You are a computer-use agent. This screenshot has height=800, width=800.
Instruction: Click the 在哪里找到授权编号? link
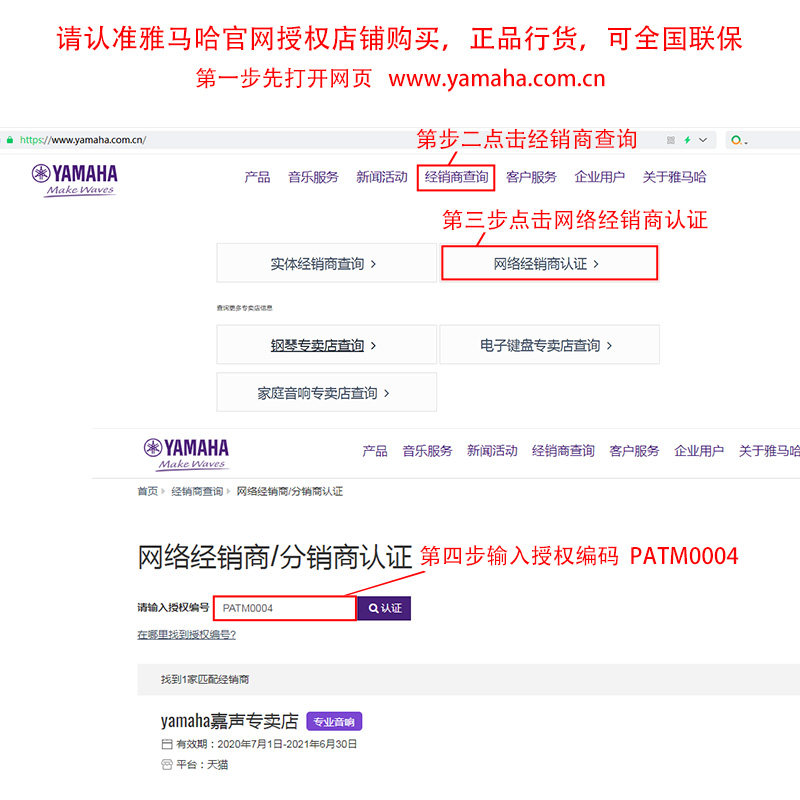[187, 634]
